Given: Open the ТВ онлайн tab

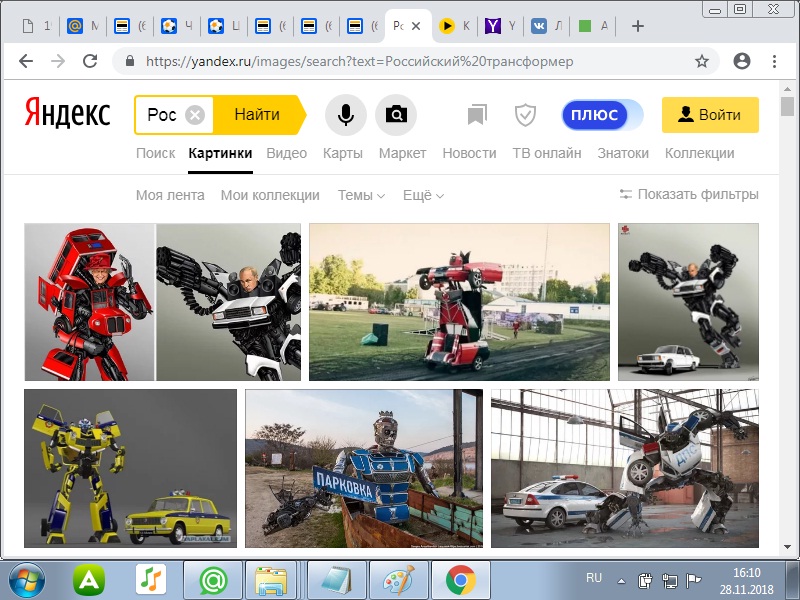Looking at the screenshot, I should (x=547, y=153).
